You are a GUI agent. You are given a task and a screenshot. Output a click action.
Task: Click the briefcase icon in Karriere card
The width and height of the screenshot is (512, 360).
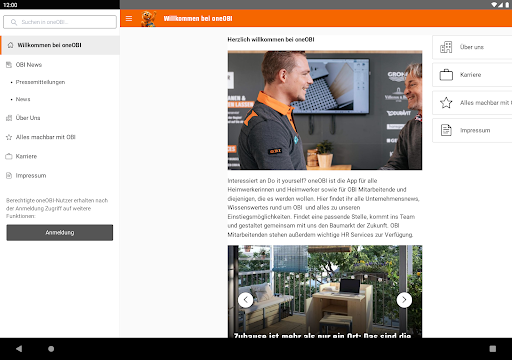coord(446,75)
